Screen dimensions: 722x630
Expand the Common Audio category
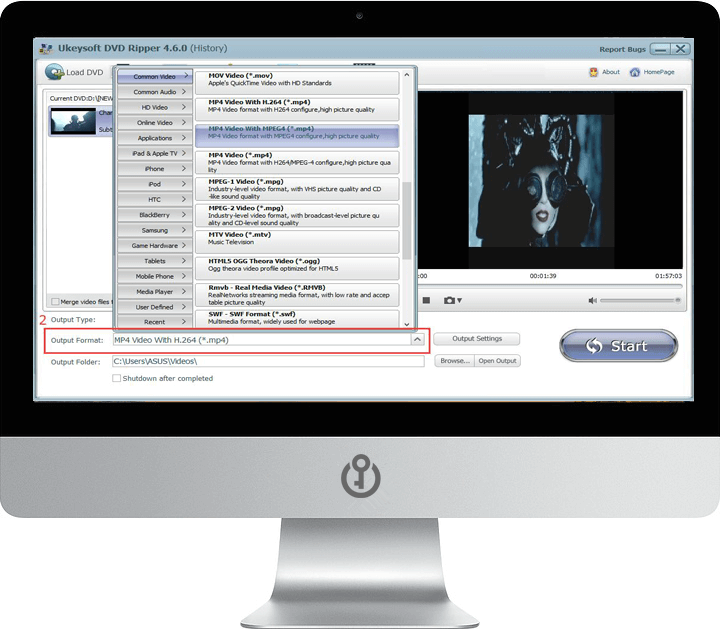tap(155, 92)
